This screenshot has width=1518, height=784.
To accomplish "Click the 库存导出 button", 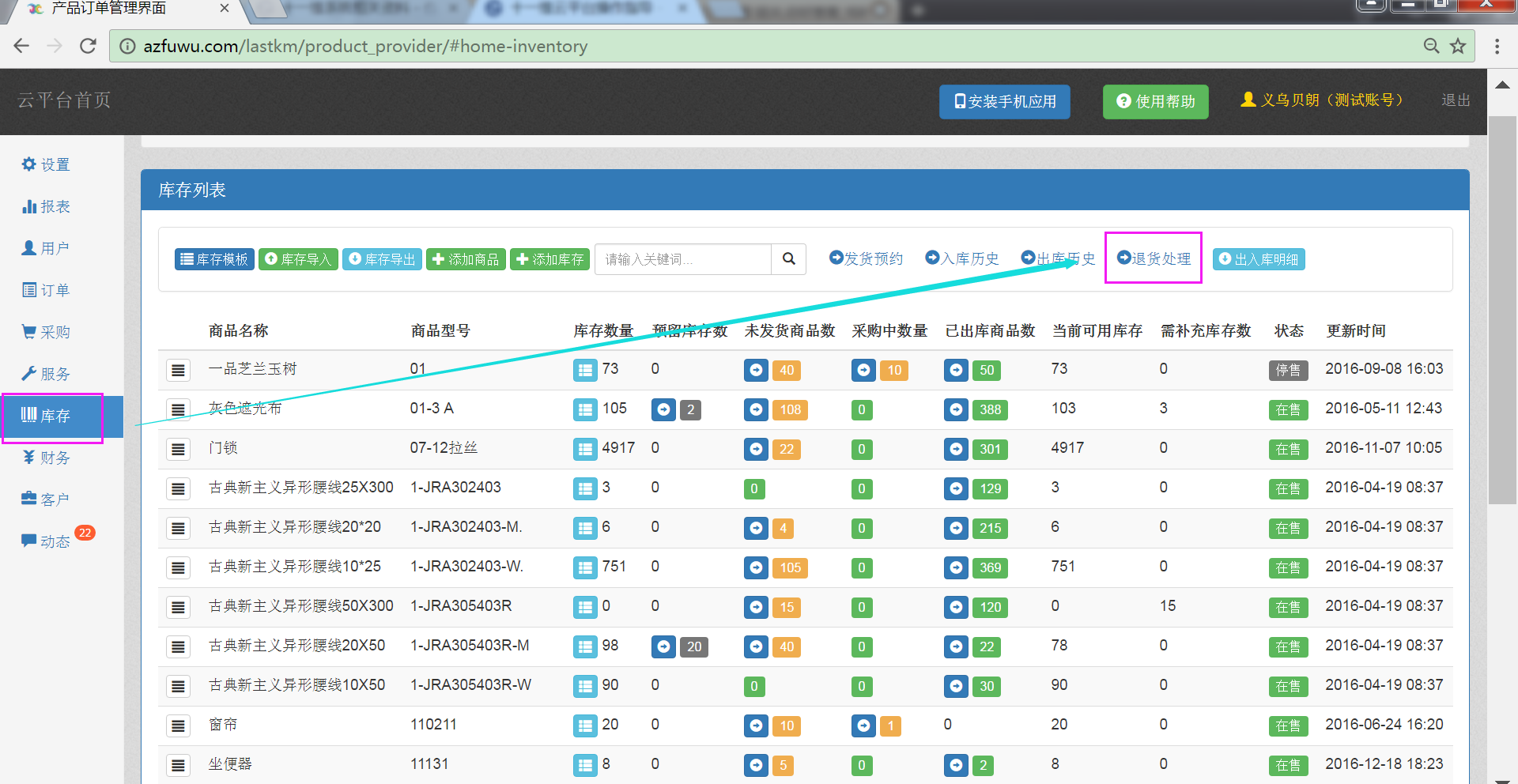I will point(382,259).
